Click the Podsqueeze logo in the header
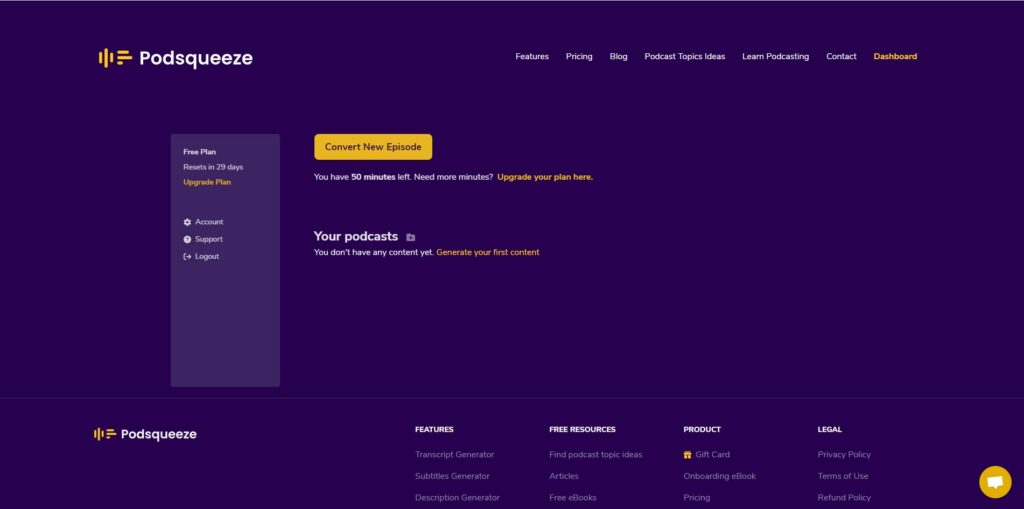This screenshot has height=509, width=1024. (176, 58)
